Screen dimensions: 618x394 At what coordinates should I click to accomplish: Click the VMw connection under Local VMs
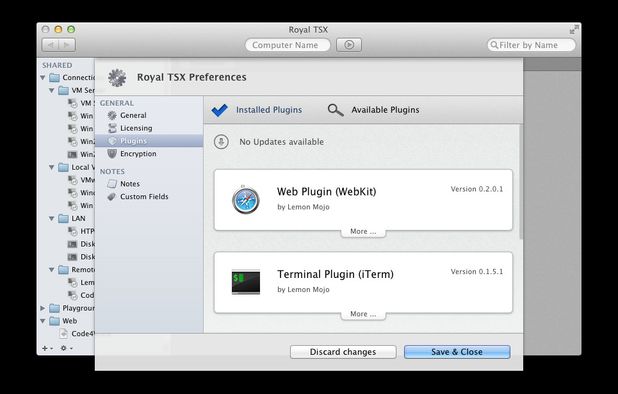[x=81, y=180]
